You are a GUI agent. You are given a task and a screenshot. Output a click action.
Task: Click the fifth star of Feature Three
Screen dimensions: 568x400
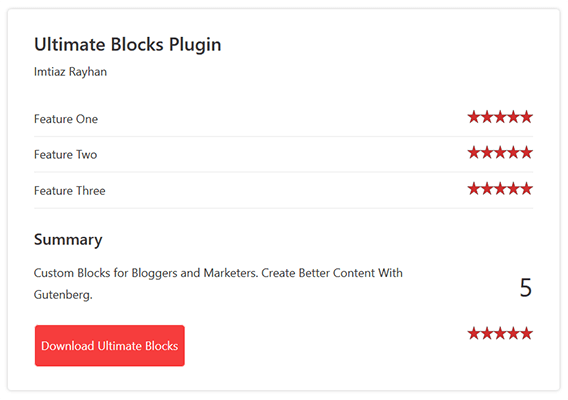[x=526, y=189]
